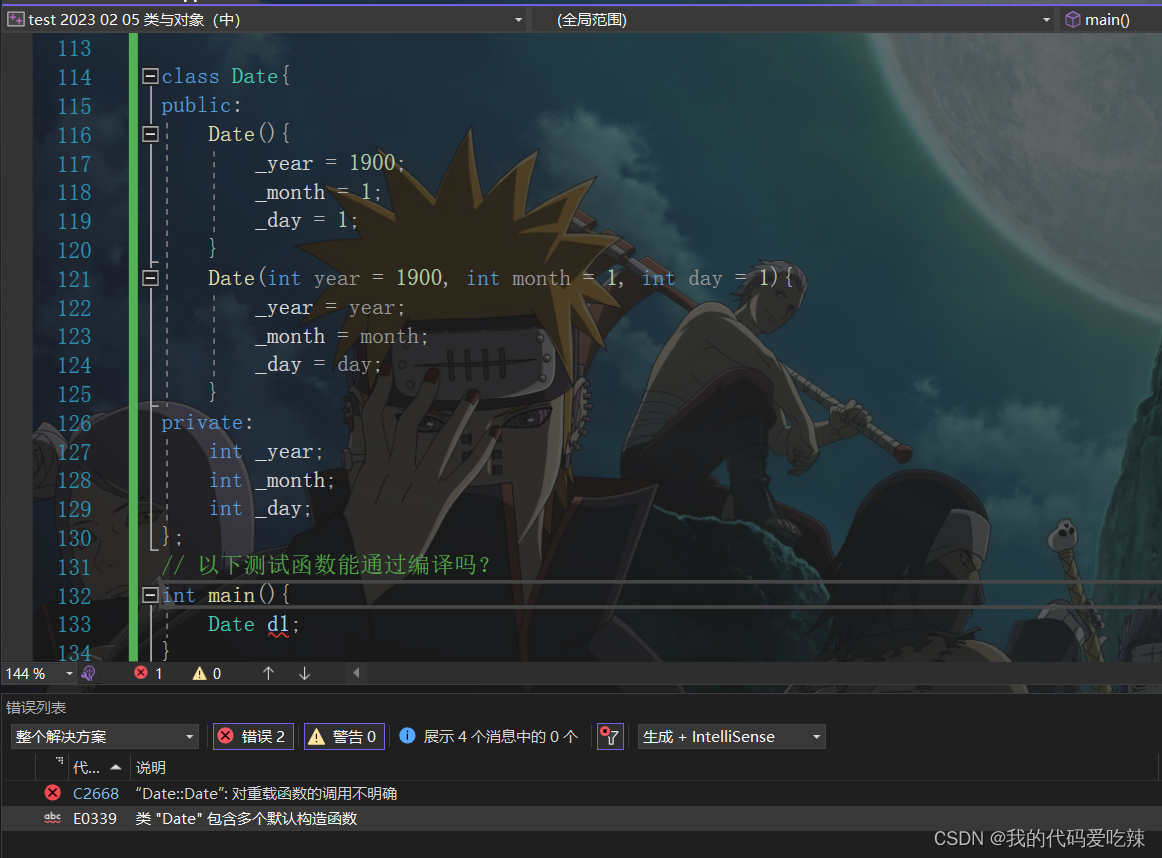Open error code link C2668

[x=96, y=794]
